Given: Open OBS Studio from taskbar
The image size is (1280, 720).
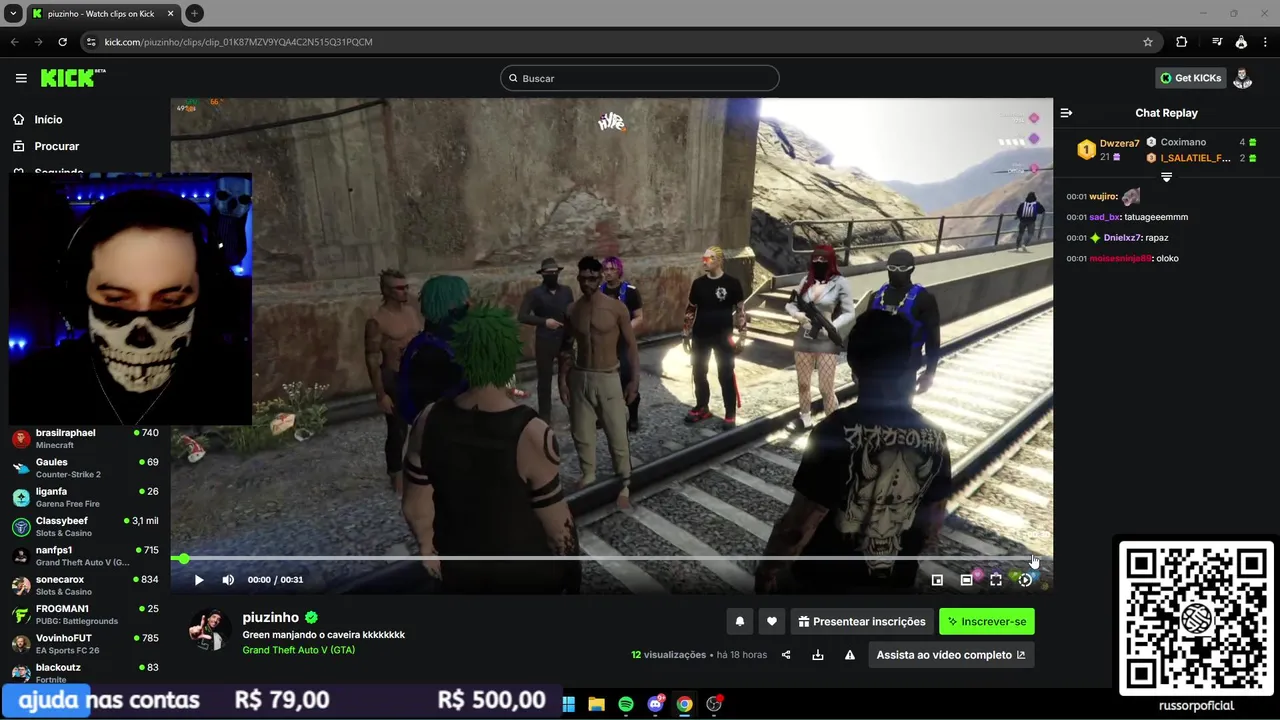Looking at the screenshot, I should 714,704.
